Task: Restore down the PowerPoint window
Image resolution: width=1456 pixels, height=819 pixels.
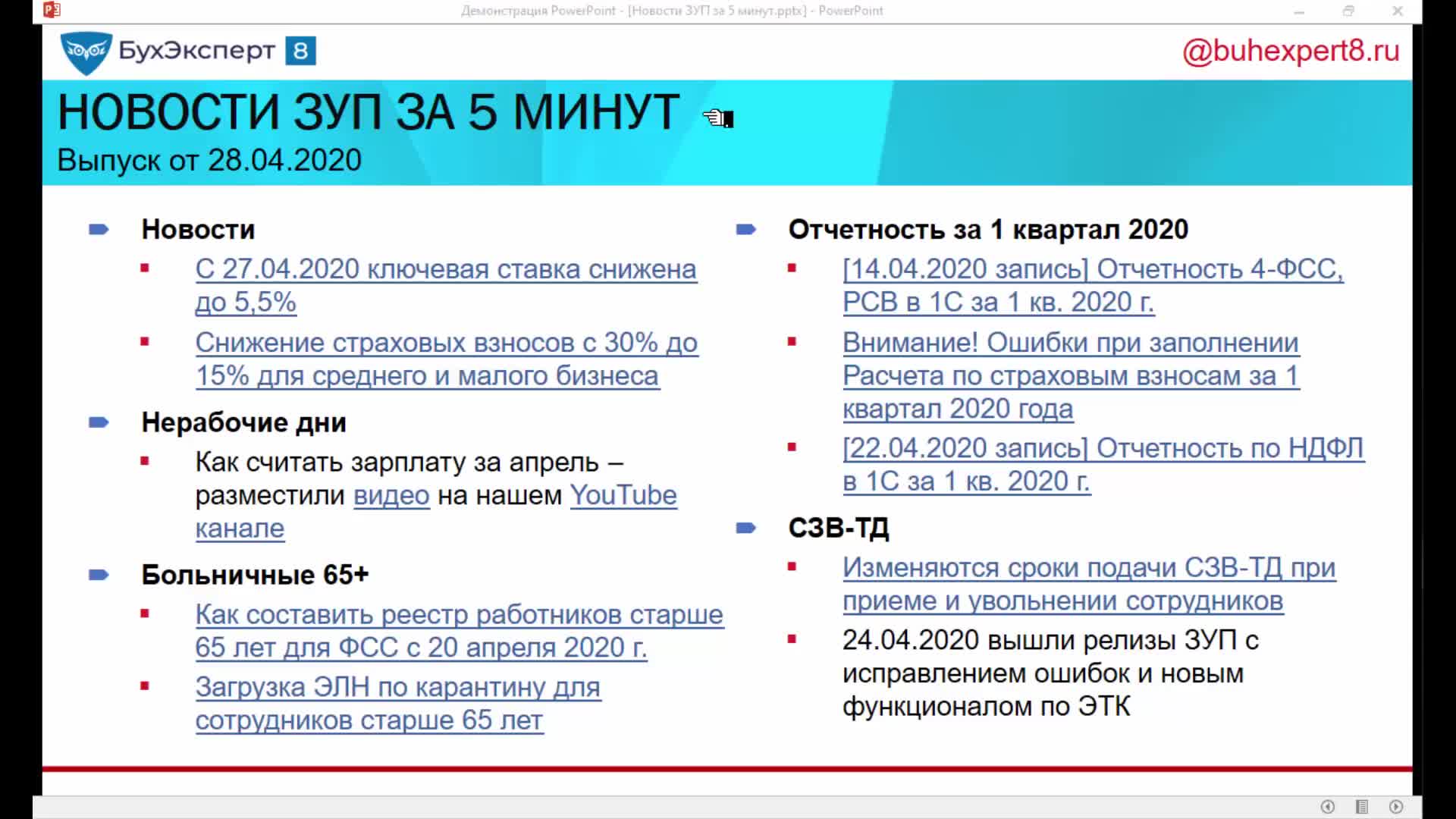Action: pyautogui.click(x=1348, y=11)
